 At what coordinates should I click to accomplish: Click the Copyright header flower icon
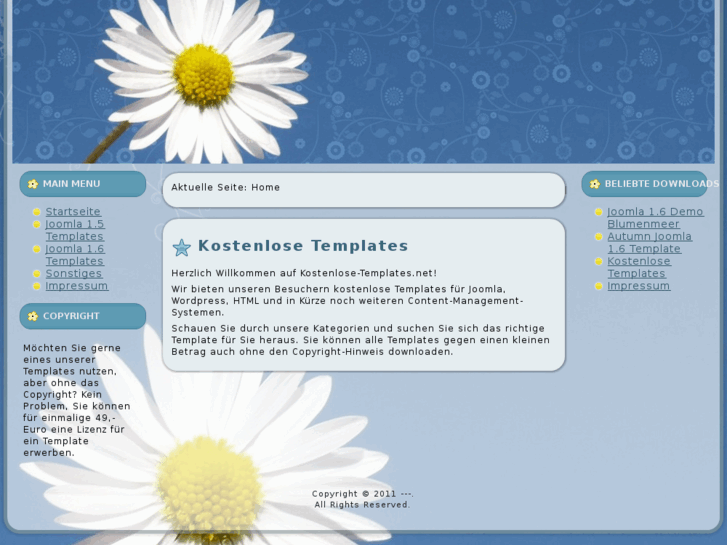[x=32, y=316]
